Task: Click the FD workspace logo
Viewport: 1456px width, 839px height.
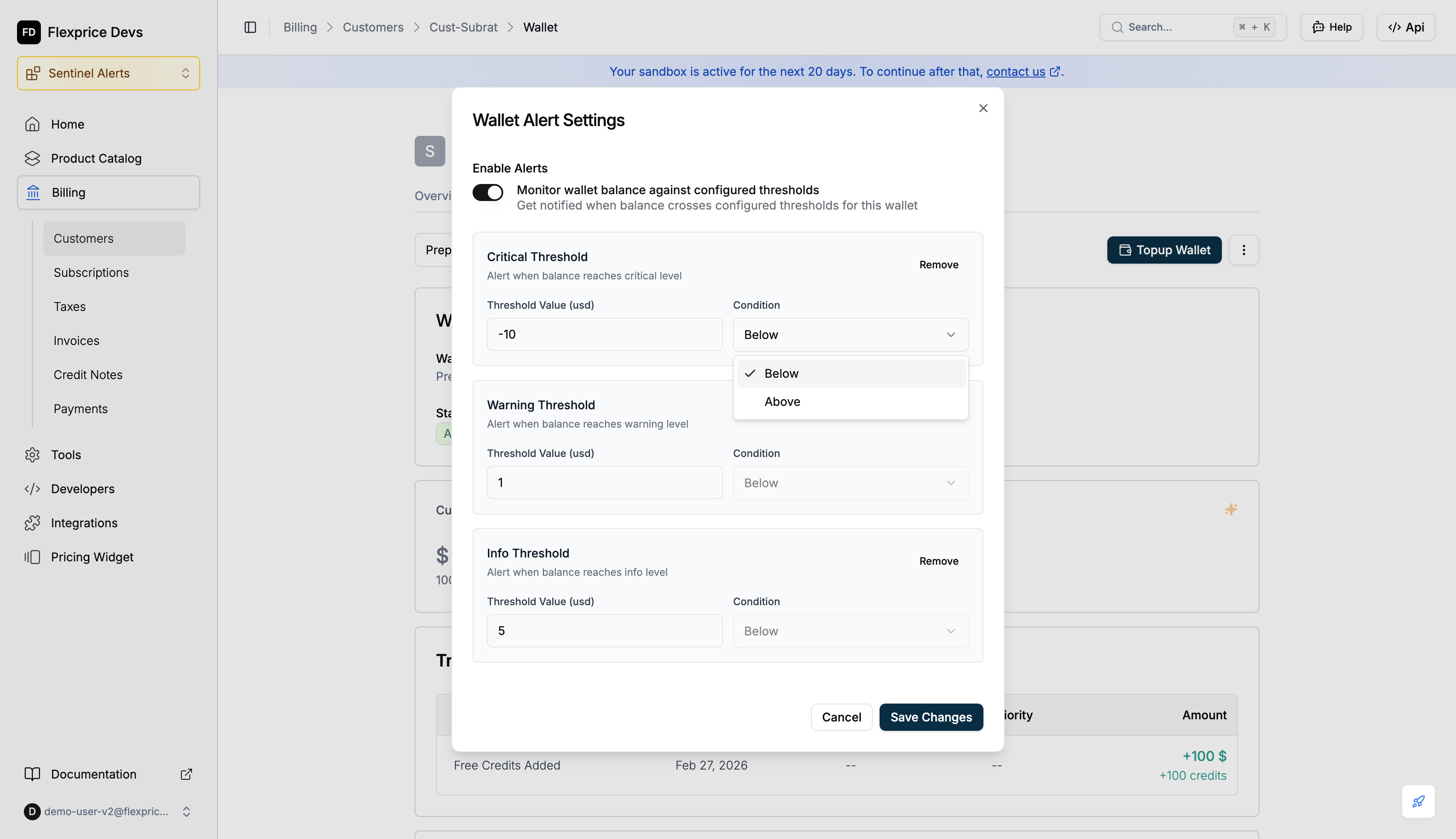Action: tap(29, 32)
